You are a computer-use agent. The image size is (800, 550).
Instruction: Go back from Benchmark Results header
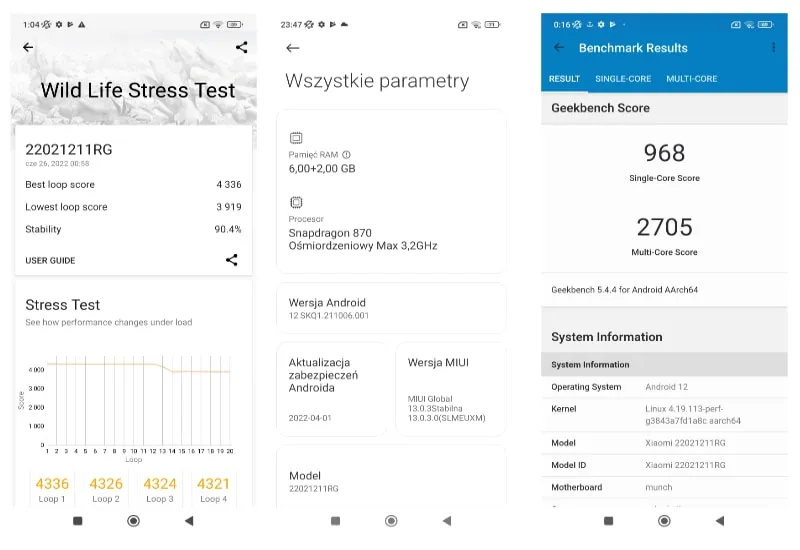pyautogui.click(x=559, y=48)
